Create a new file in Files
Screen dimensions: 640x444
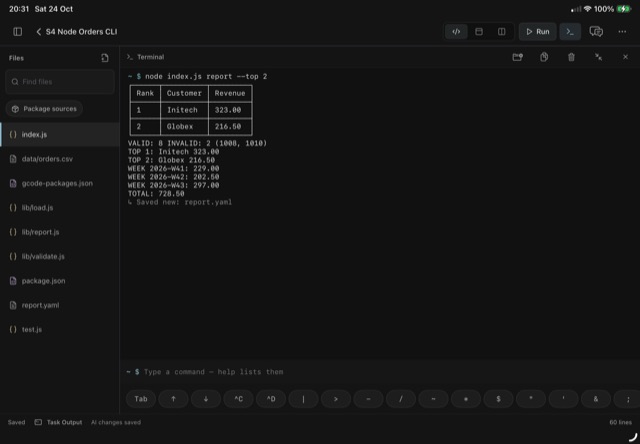click(105, 58)
